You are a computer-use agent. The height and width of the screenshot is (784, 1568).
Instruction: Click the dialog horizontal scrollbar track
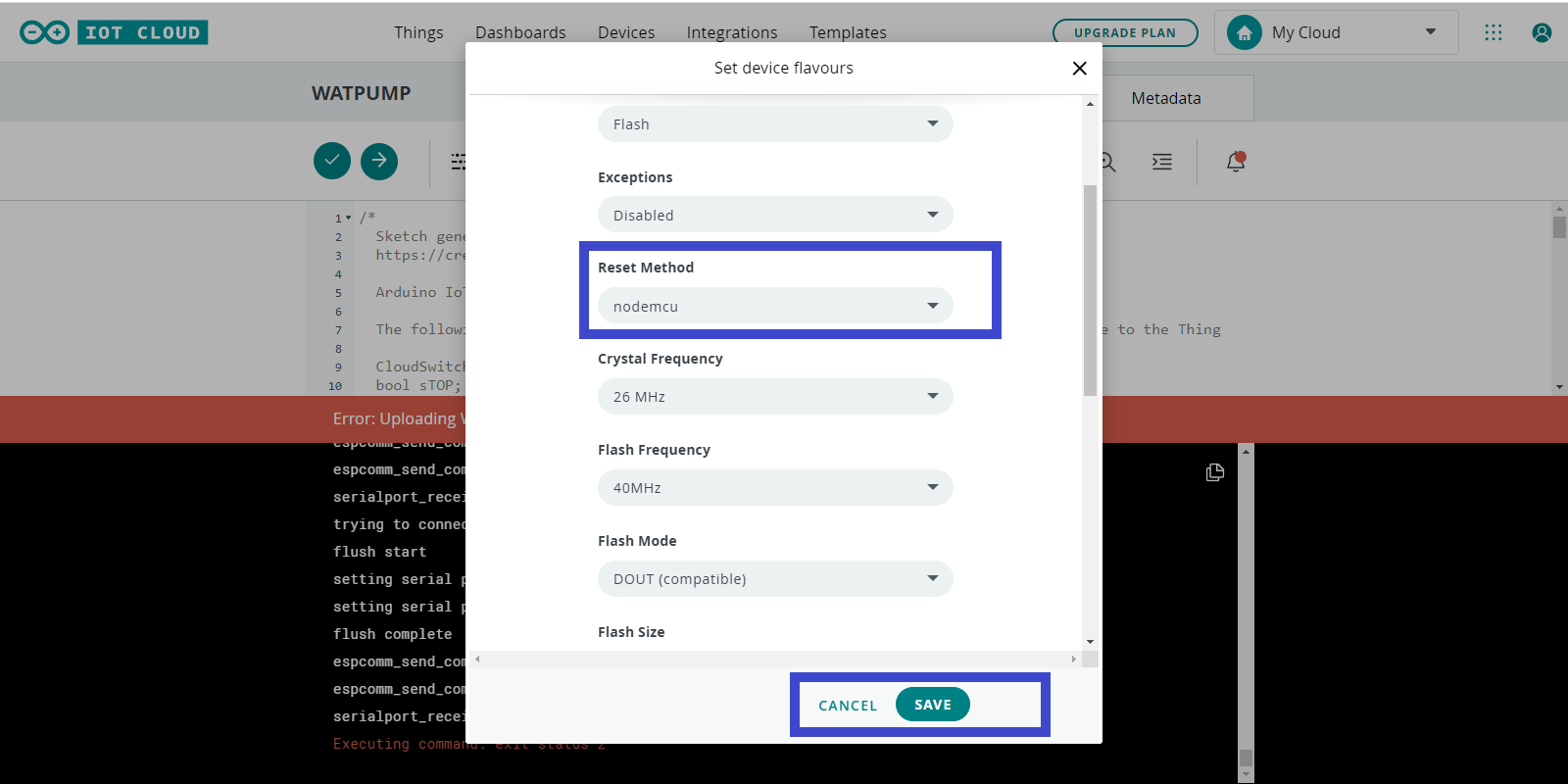pos(775,660)
